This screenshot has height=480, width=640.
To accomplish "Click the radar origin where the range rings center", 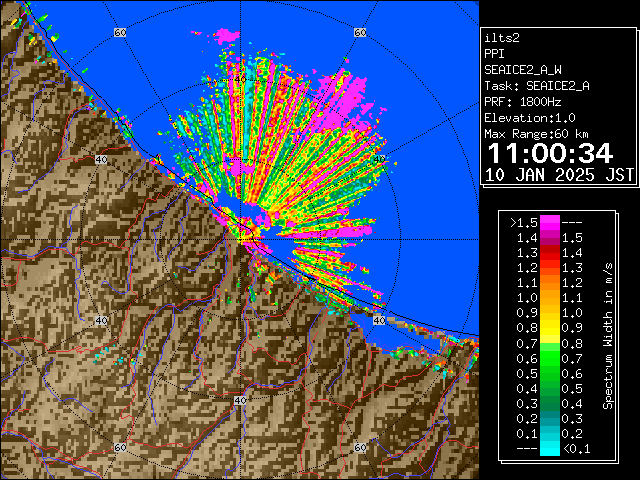I will point(240,240).
